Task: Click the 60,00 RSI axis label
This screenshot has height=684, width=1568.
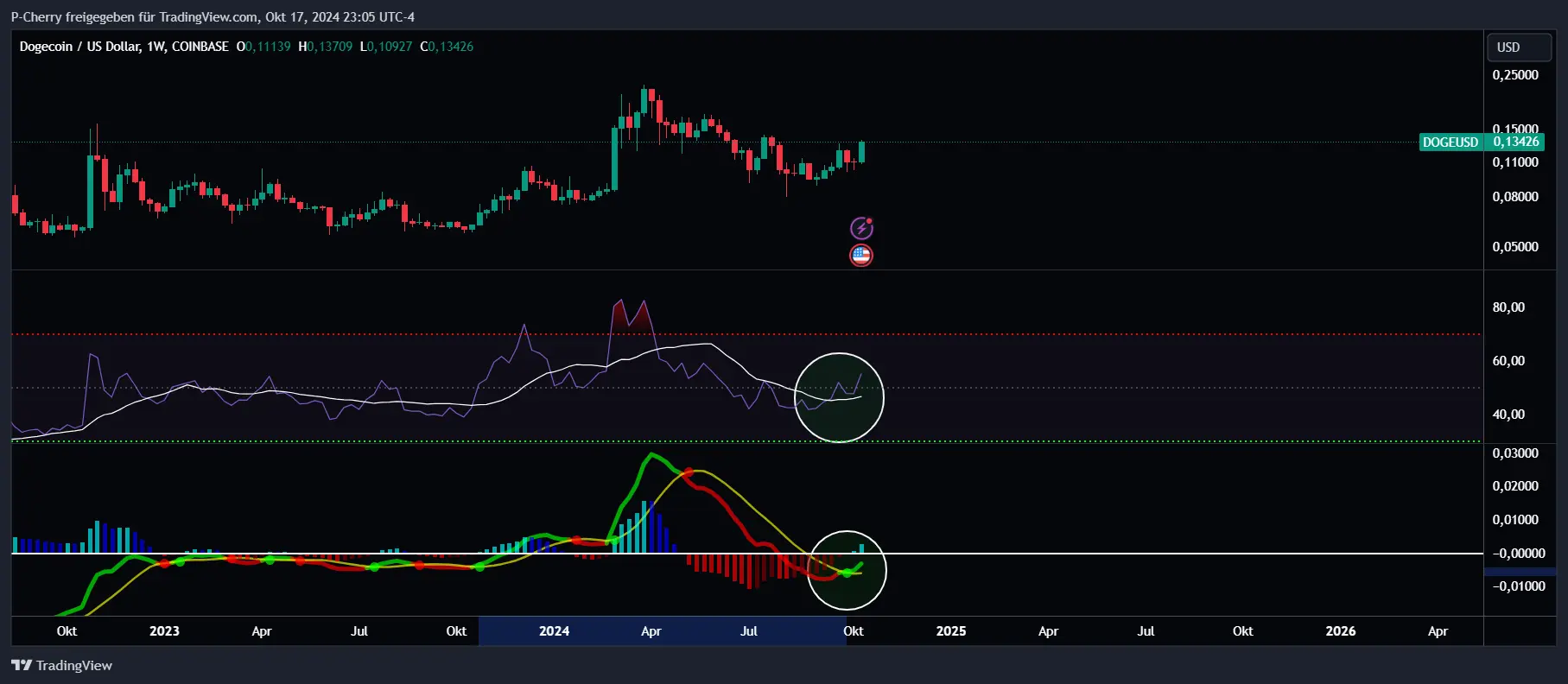Action: click(x=1508, y=361)
